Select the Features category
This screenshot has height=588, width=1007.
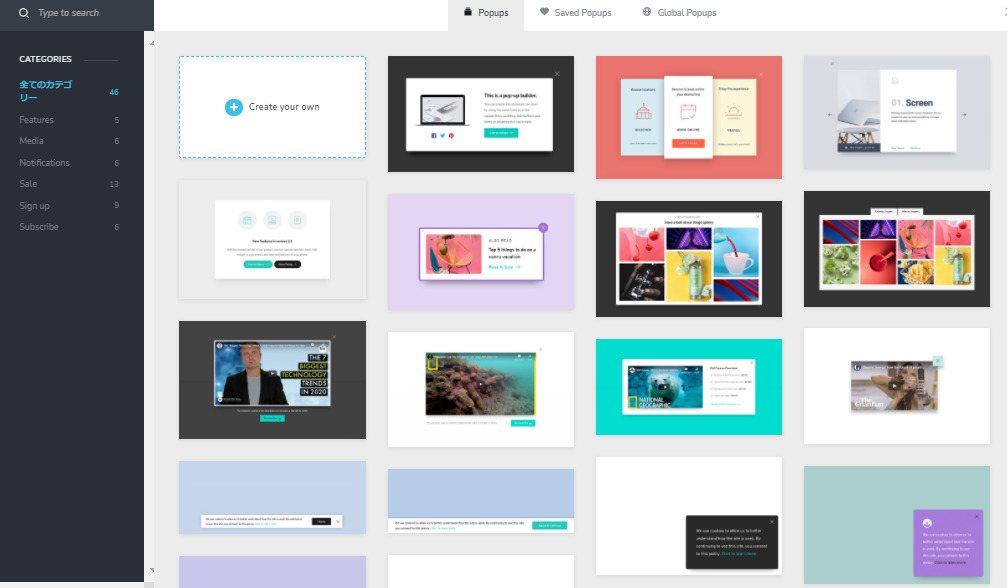click(x=37, y=120)
